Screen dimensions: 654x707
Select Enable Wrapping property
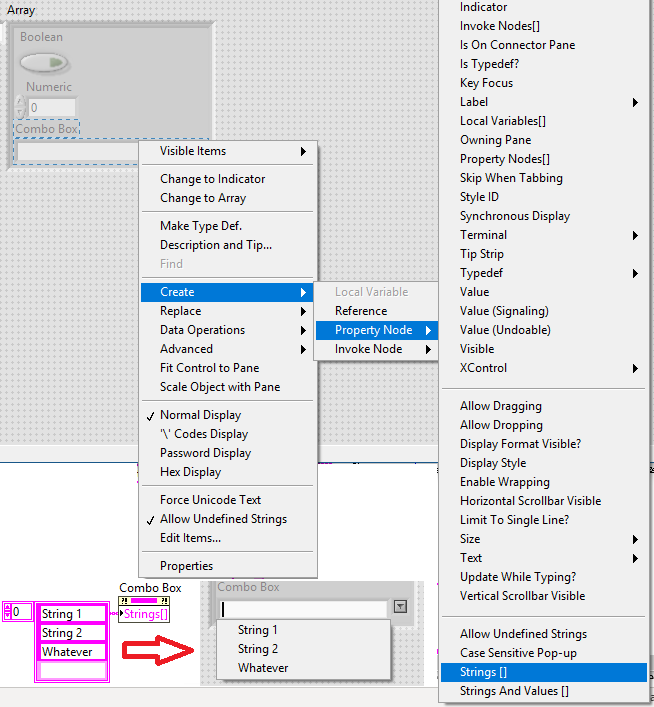pos(543,482)
